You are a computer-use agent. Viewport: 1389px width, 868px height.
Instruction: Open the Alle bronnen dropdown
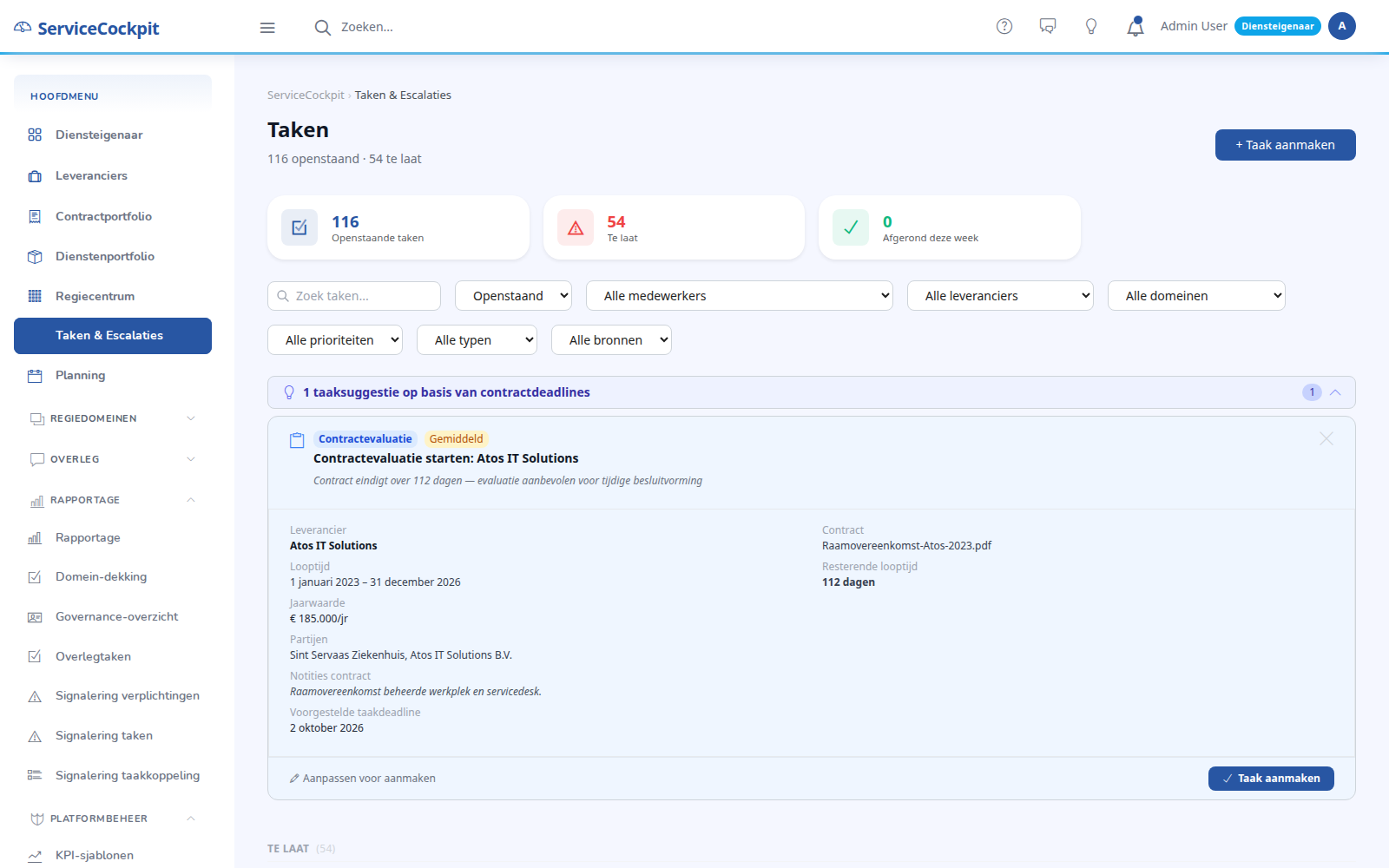(611, 340)
